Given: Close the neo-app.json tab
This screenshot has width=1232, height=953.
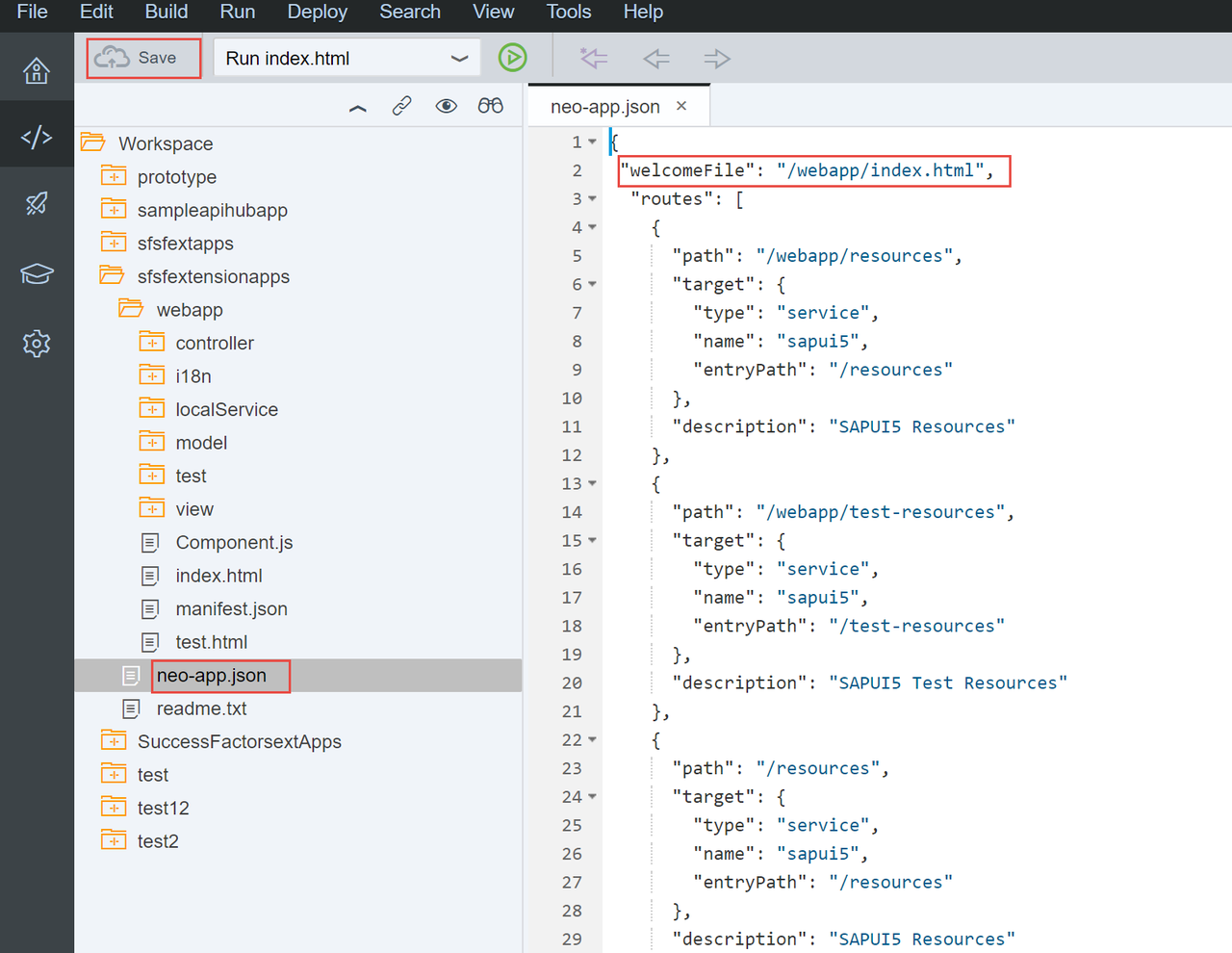Looking at the screenshot, I should (681, 106).
